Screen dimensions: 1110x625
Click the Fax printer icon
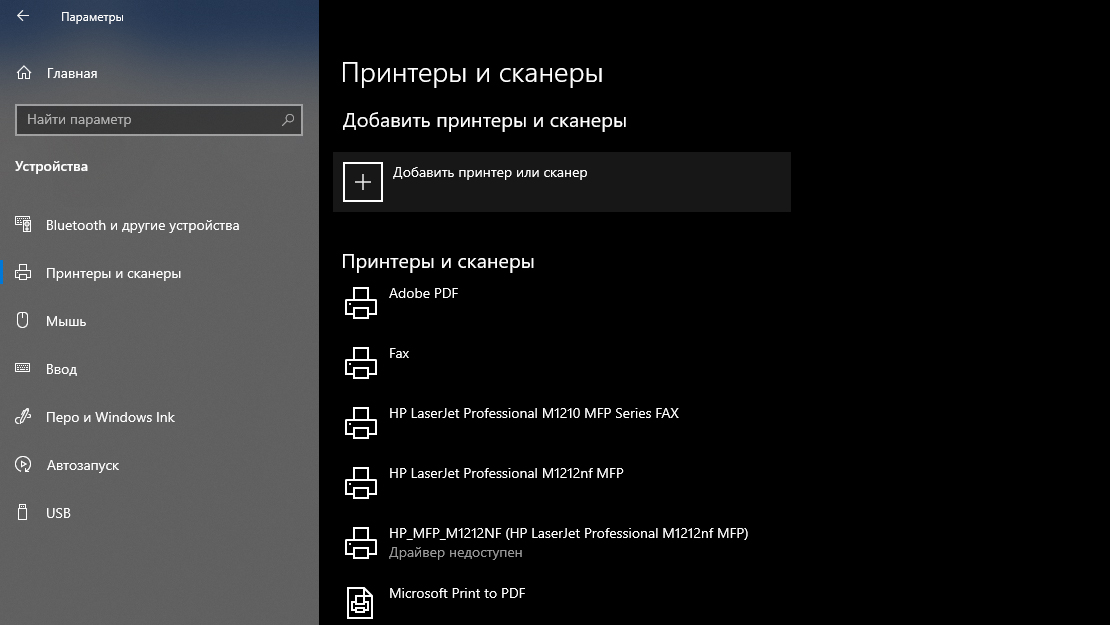[x=360, y=363]
